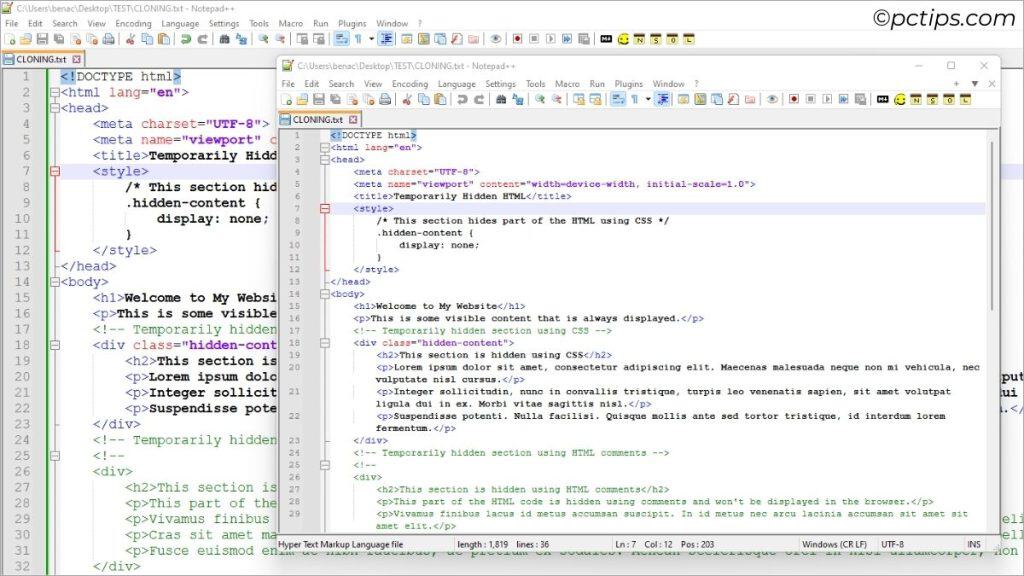
Task: Open the Encoding menu
Action: coord(134,23)
